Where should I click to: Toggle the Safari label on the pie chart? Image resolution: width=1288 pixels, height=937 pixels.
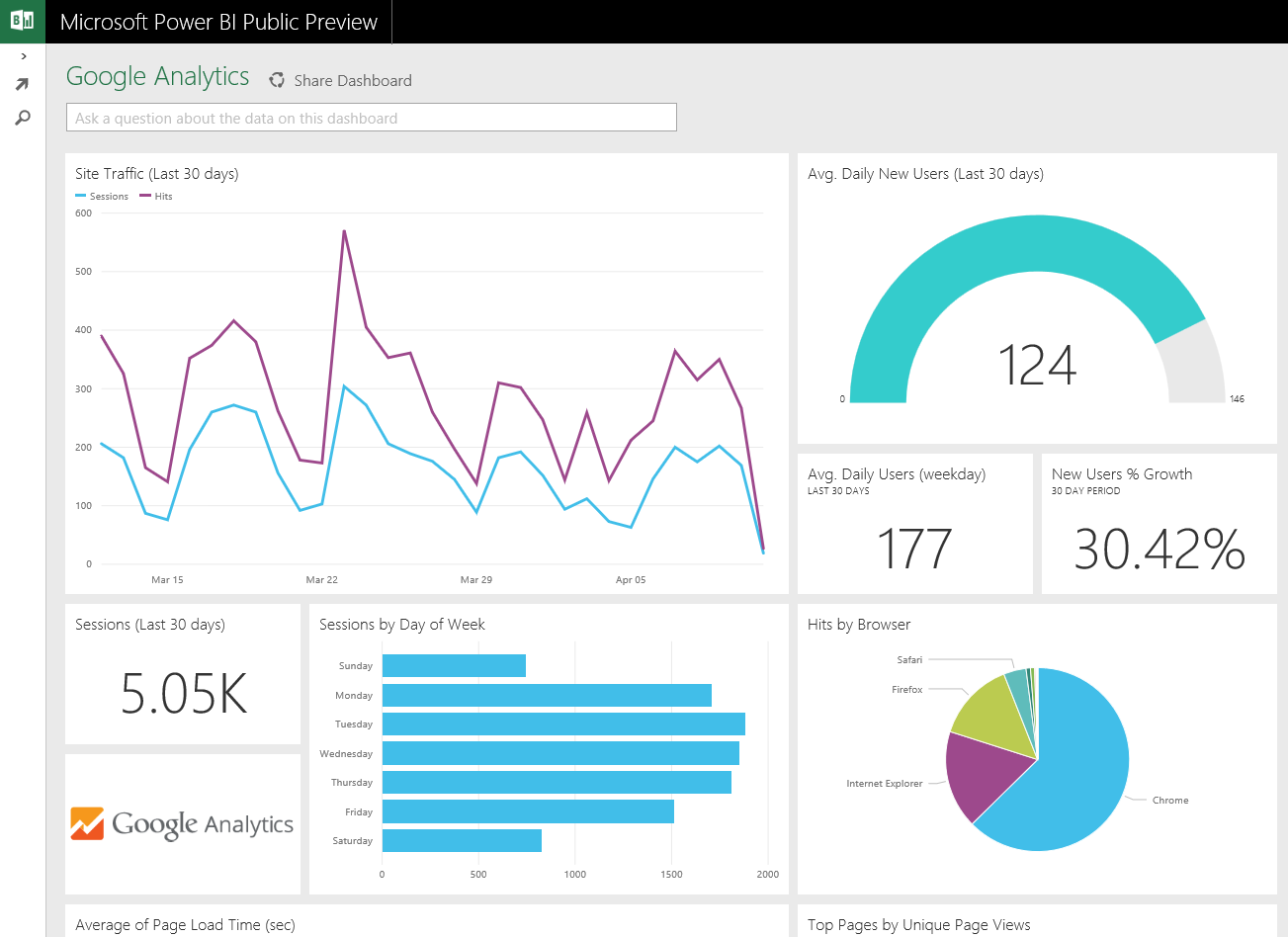909,659
